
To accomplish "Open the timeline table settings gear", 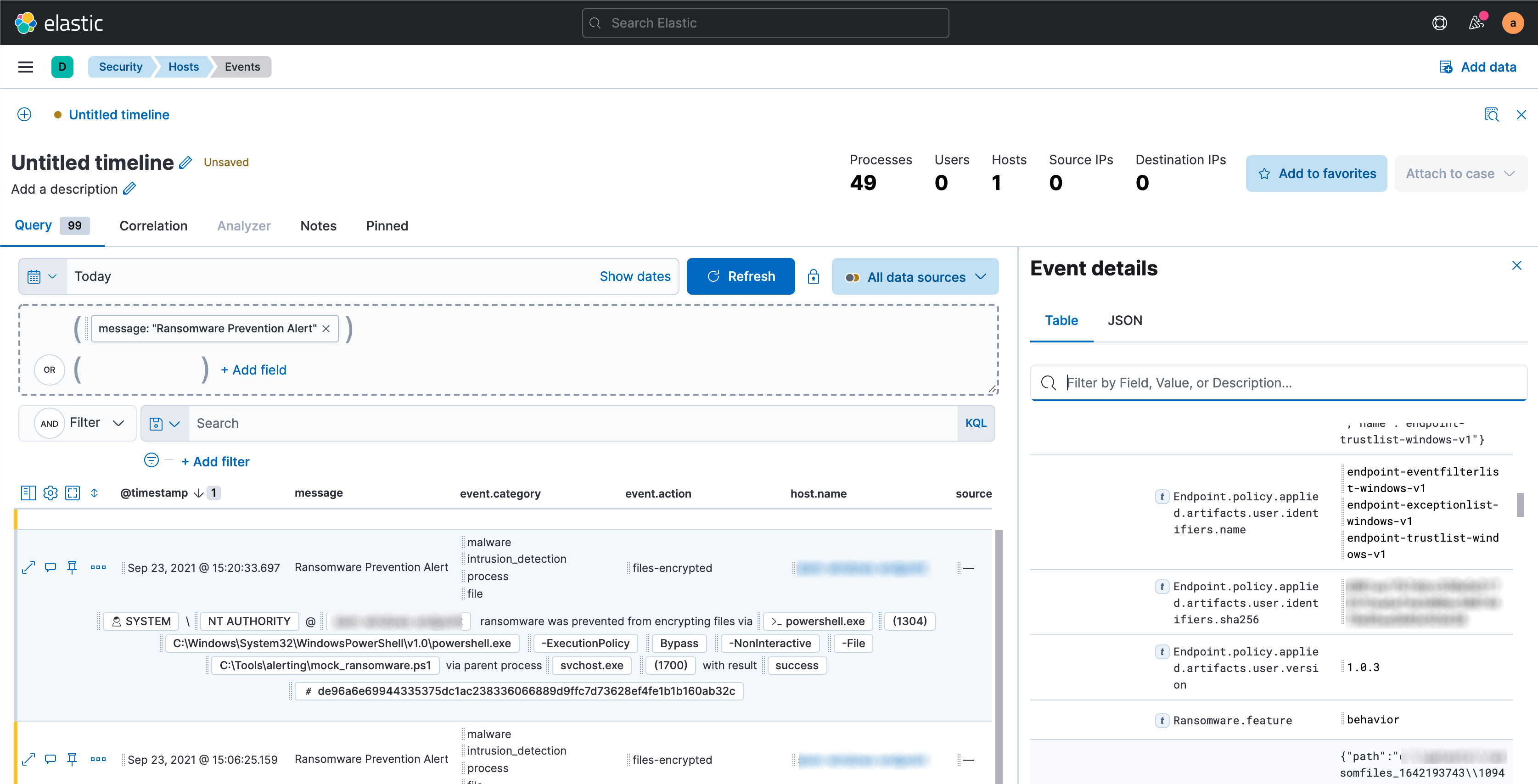I will (50, 493).
